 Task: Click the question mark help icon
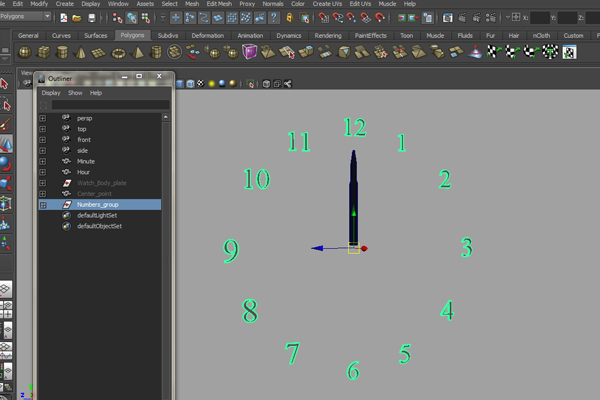274,18
